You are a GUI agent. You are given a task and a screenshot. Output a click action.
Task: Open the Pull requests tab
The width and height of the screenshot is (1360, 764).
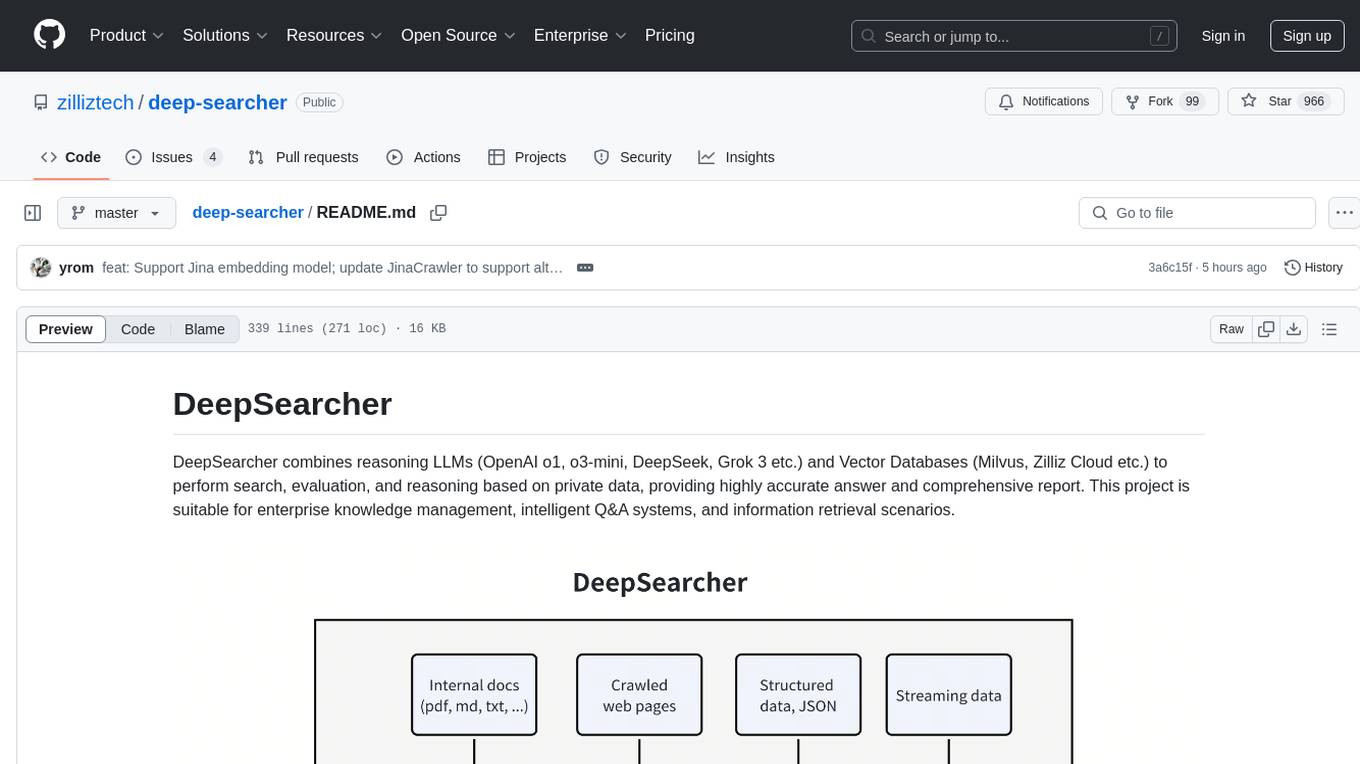303,157
